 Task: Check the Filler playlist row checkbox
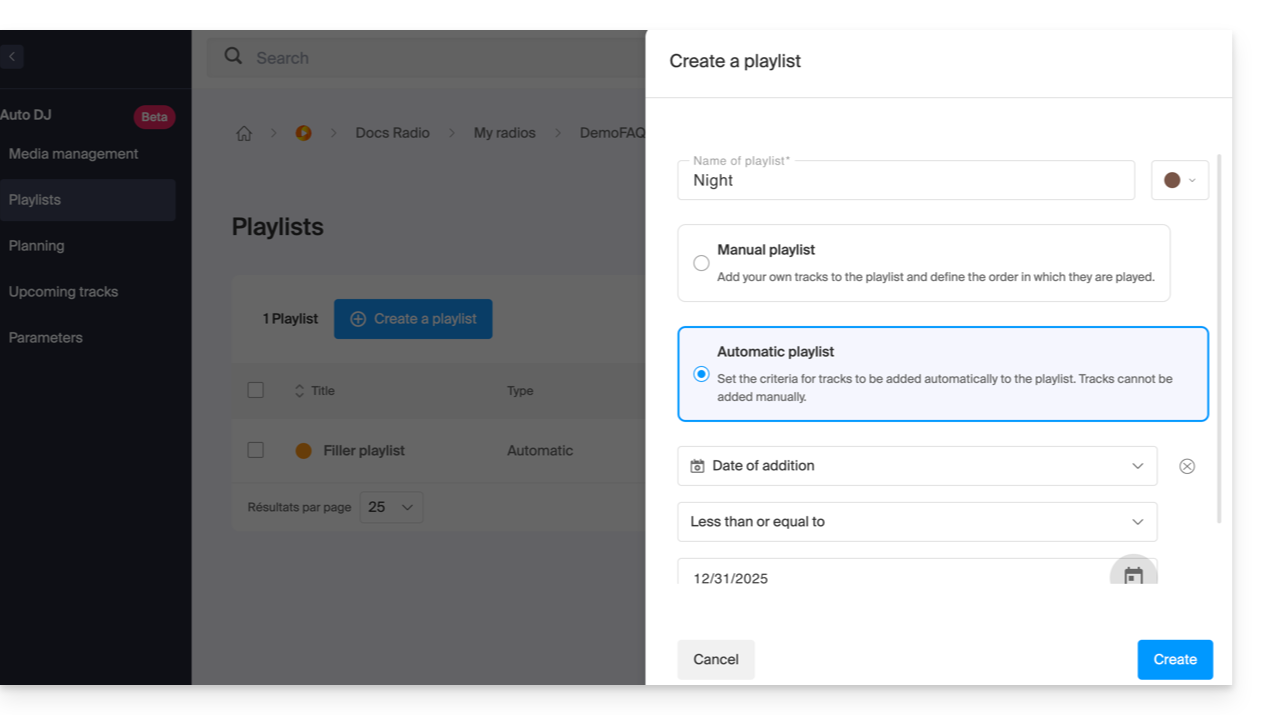click(x=256, y=450)
